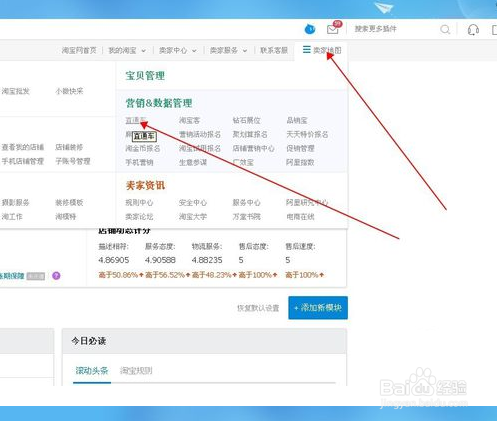Open 淘宝试用报名 link
497x421 pixels.
pyautogui.click(x=200, y=148)
